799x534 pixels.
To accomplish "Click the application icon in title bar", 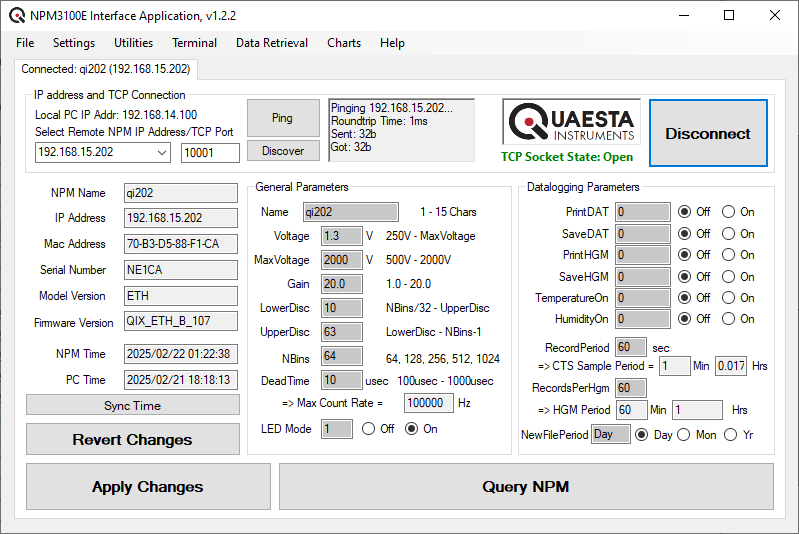I will pos(16,15).
